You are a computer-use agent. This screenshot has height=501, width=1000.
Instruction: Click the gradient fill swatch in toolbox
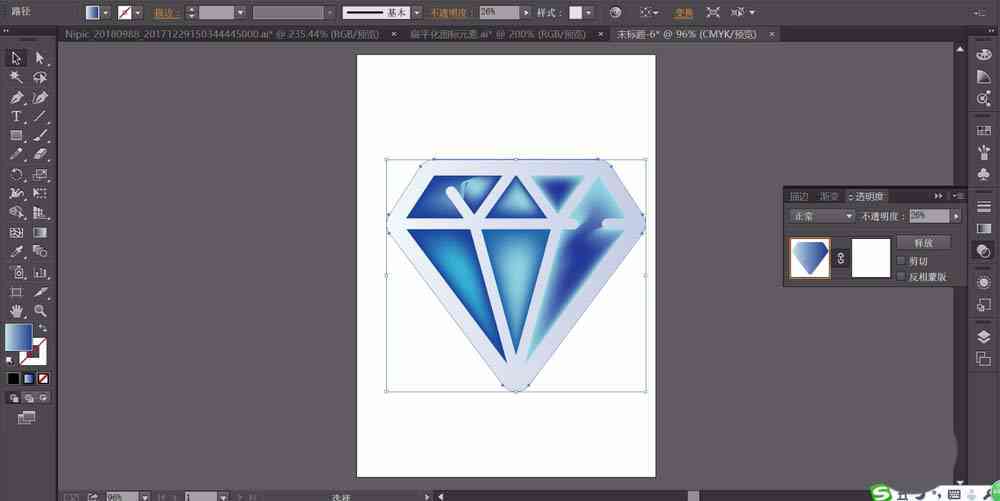(x=19, y=337)
